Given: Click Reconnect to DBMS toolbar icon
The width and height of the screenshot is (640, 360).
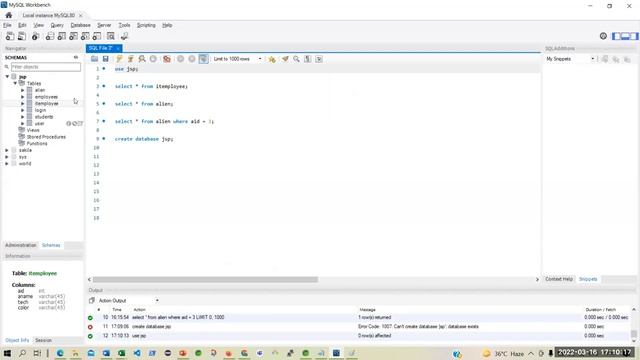Looking at the screenshot, I should point(124,36).
